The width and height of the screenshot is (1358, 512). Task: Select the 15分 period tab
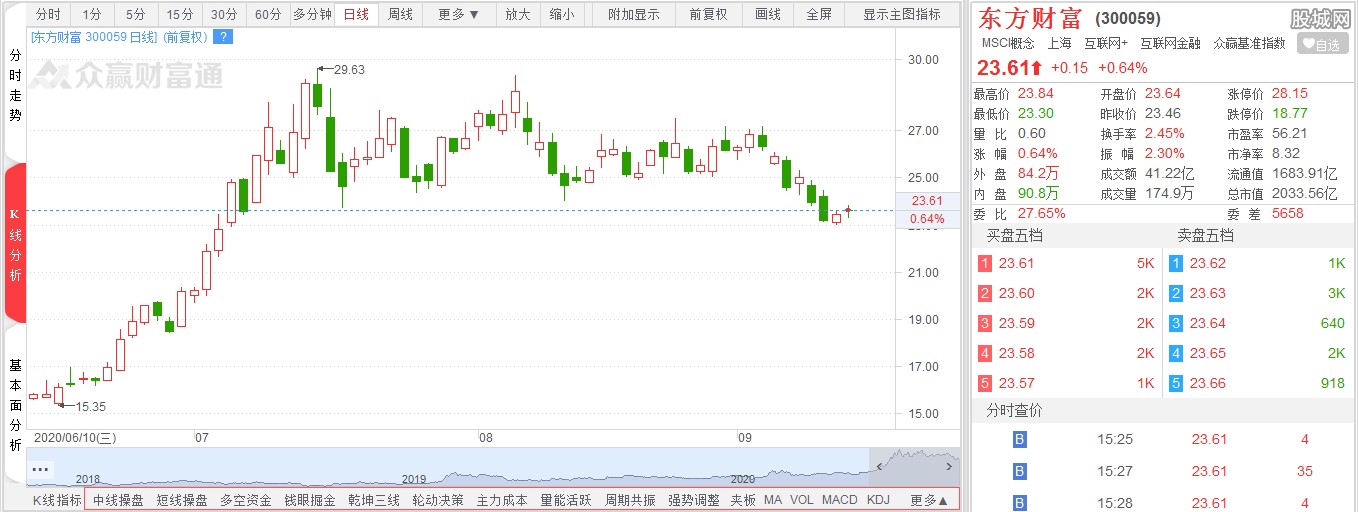(179, 14)
